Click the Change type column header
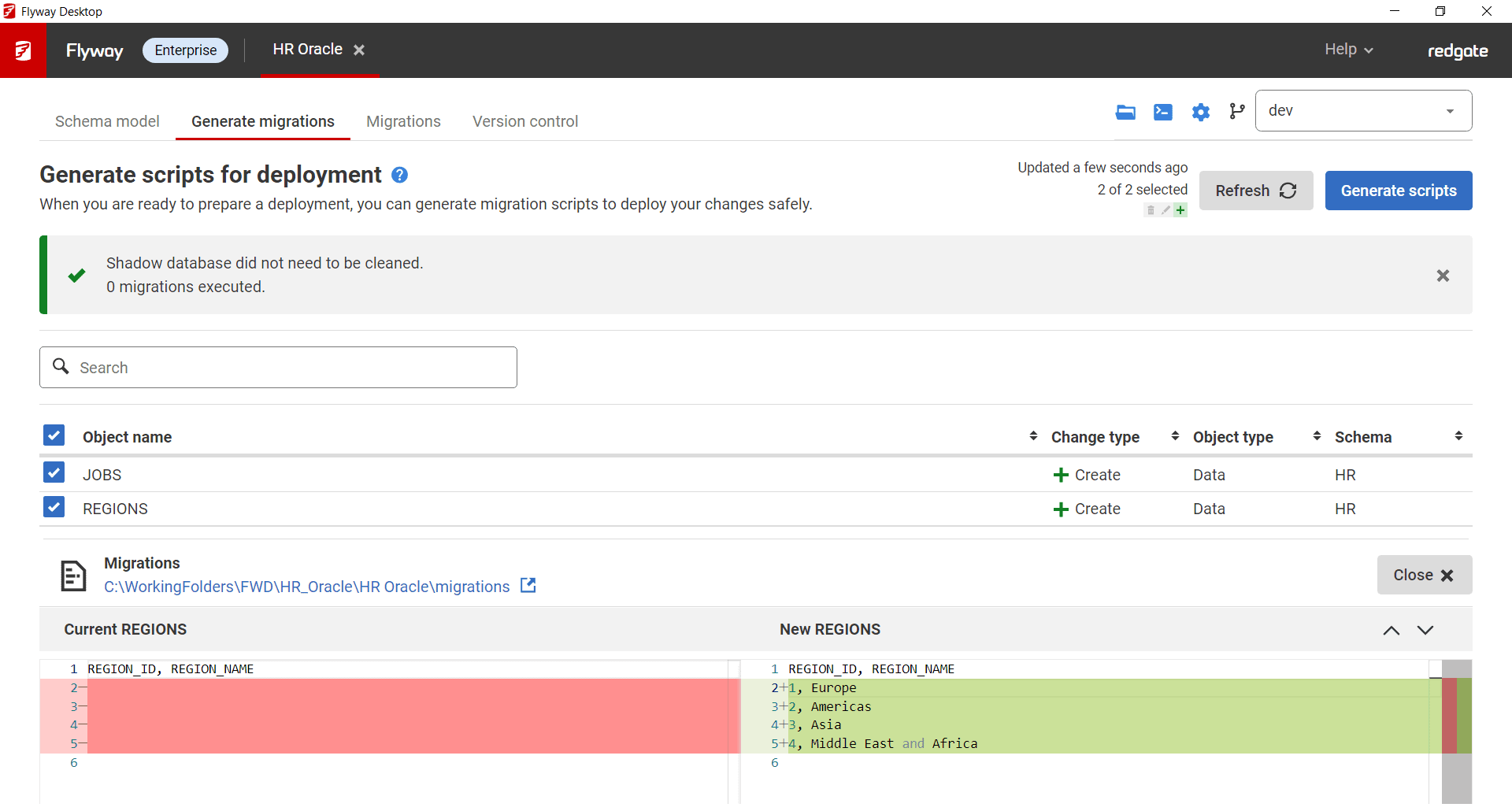Screen dimensions: 1512x811 point(1095,437)
